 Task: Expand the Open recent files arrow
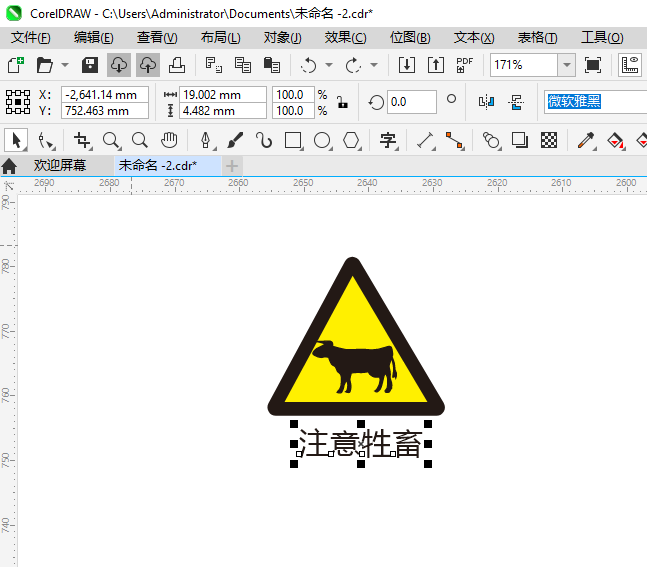pyautogui.click(x=65, y=65)
